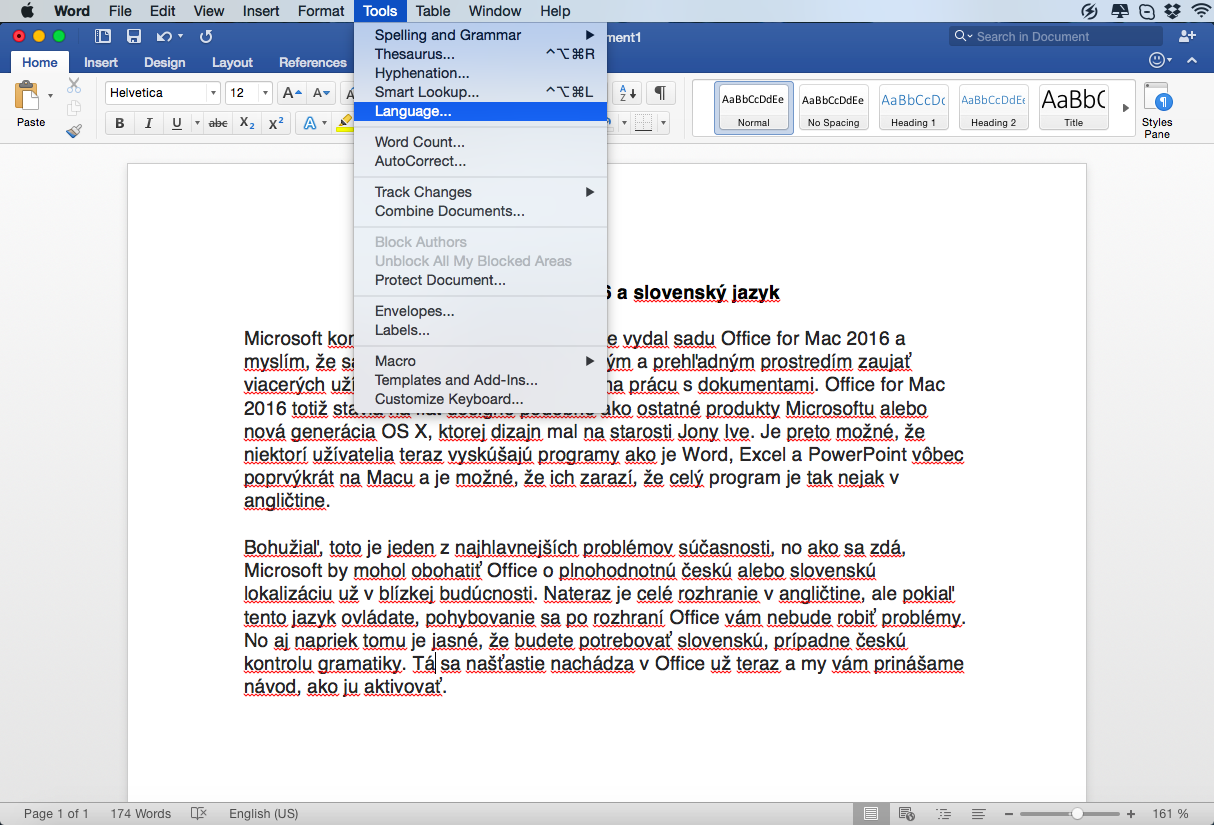Click the Format Painter brush icon
The image size is (1214, 825).
74,130
